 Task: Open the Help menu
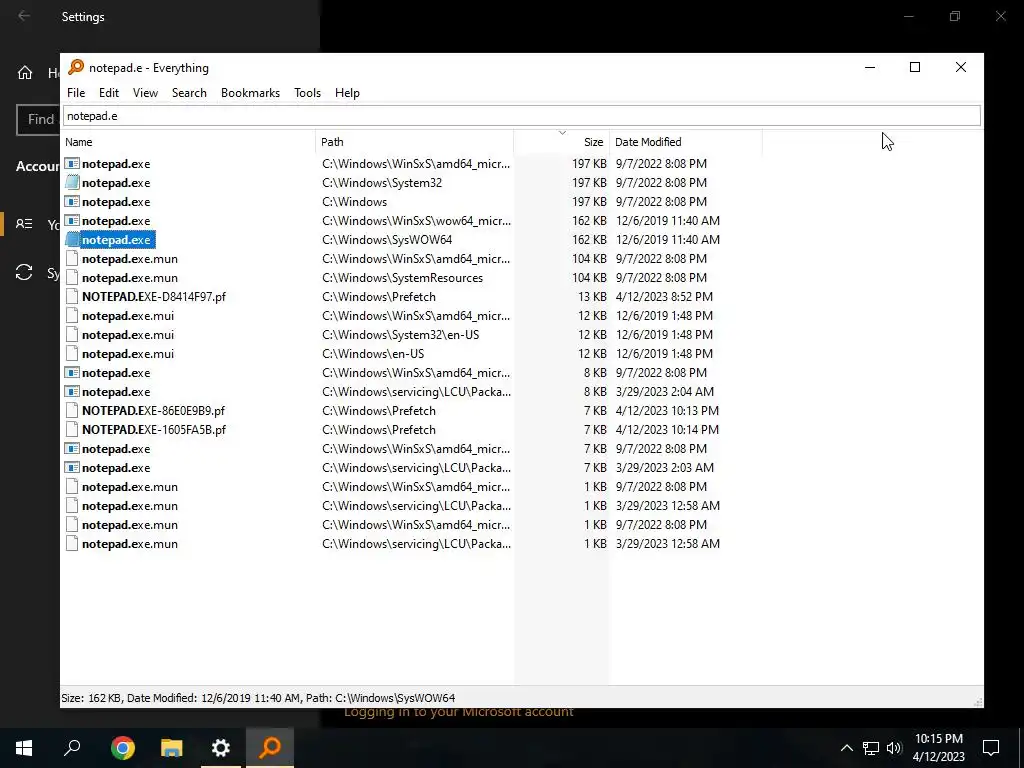347,93
